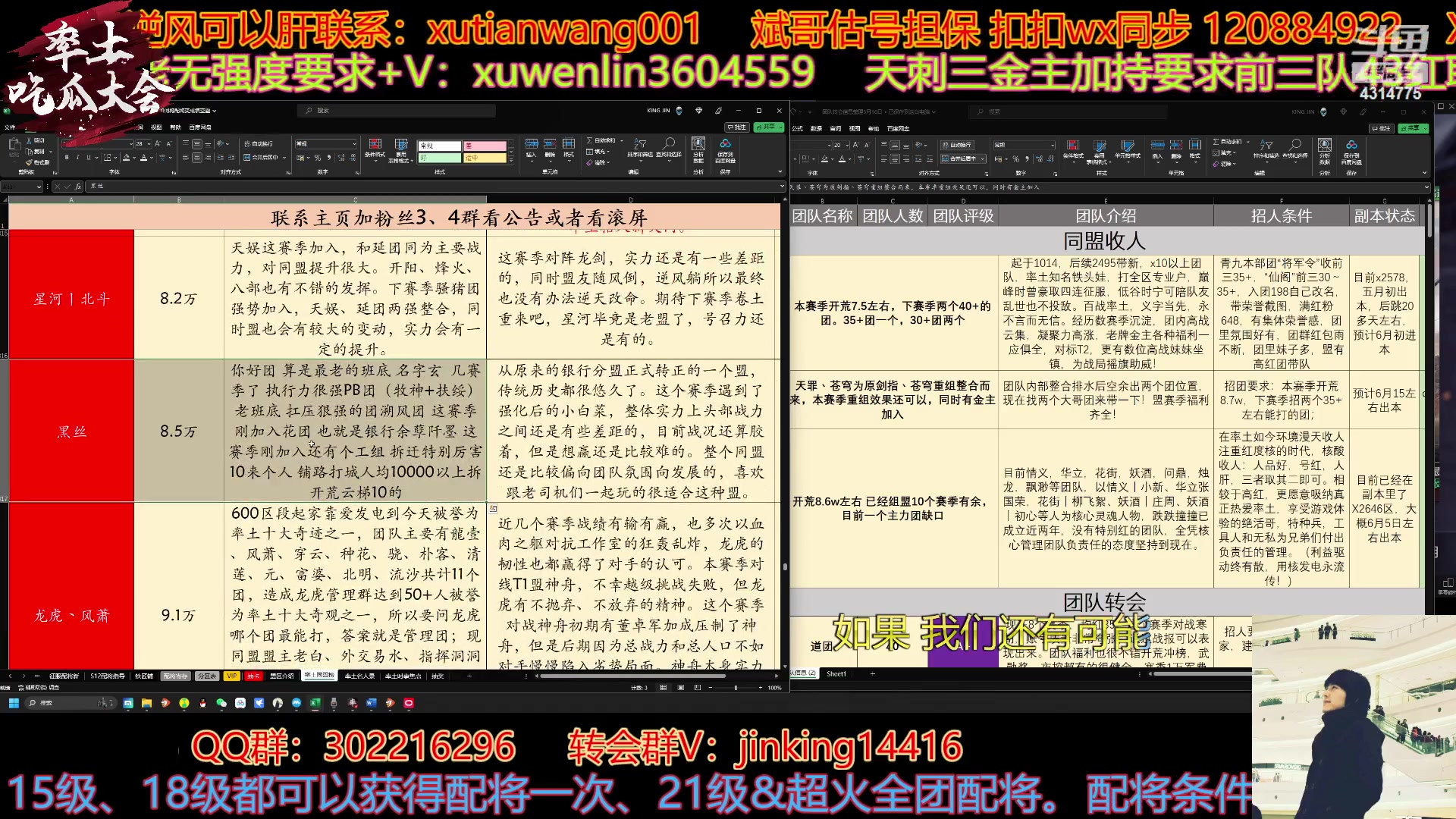This screenshot has width=1456, height=819.
Task: Click the 批注 button in right Excel
Action: (1382, 129)
